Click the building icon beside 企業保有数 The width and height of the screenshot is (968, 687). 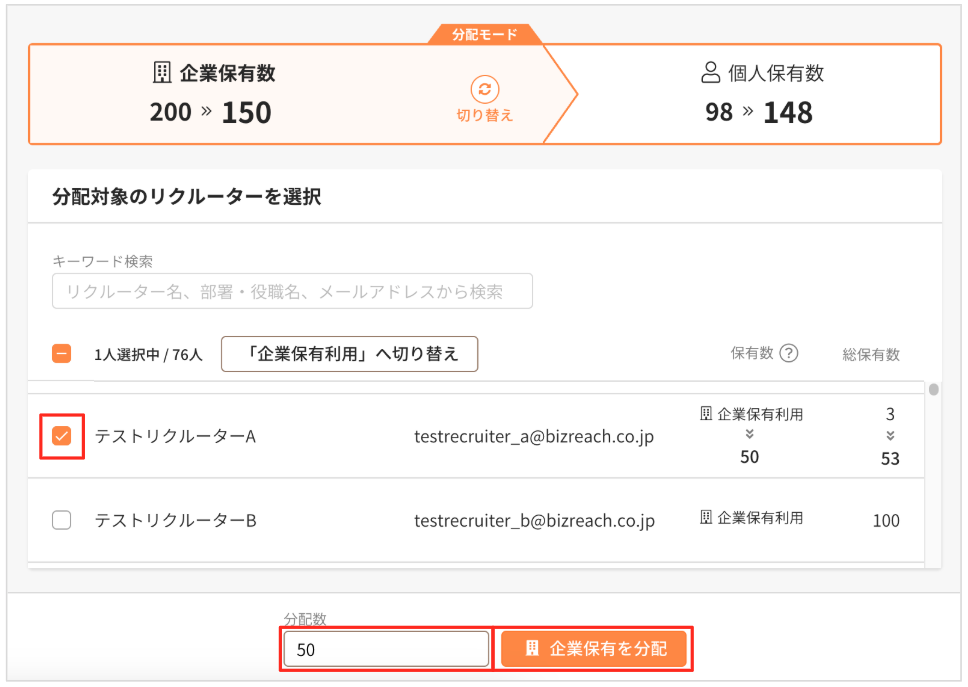161,71
